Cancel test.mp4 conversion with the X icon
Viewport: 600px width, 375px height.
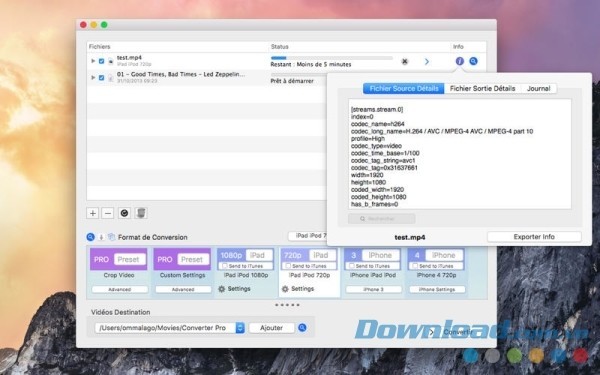pos(405,61)
